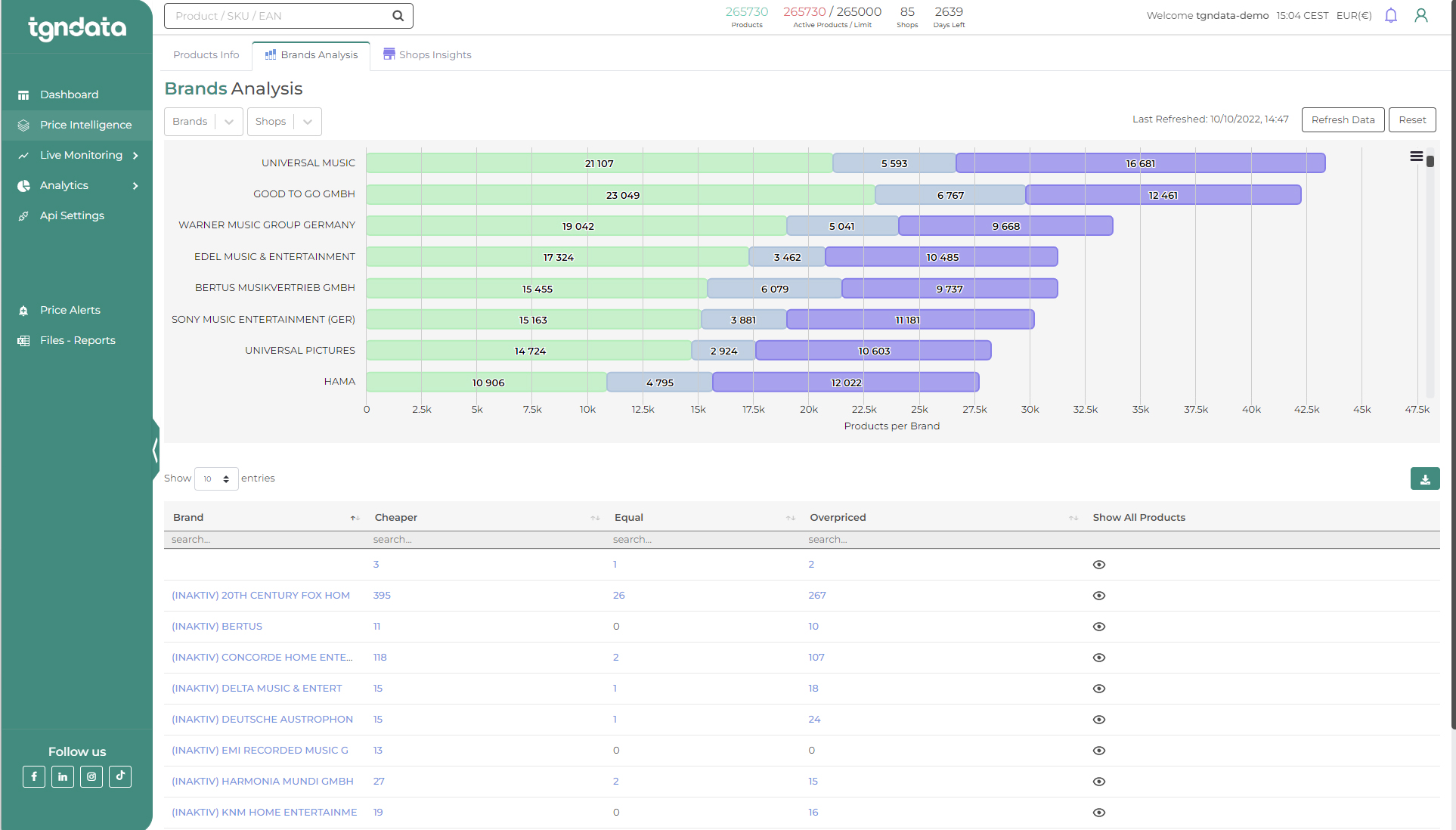Switch to the Shops Insights tab

point(427,55)
